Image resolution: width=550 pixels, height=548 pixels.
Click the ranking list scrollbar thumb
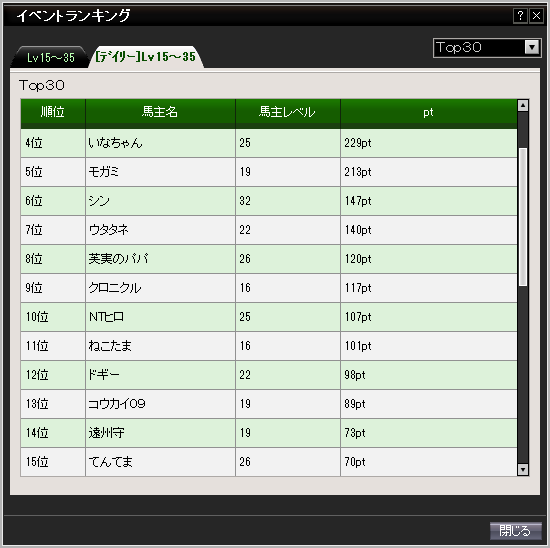523,217
